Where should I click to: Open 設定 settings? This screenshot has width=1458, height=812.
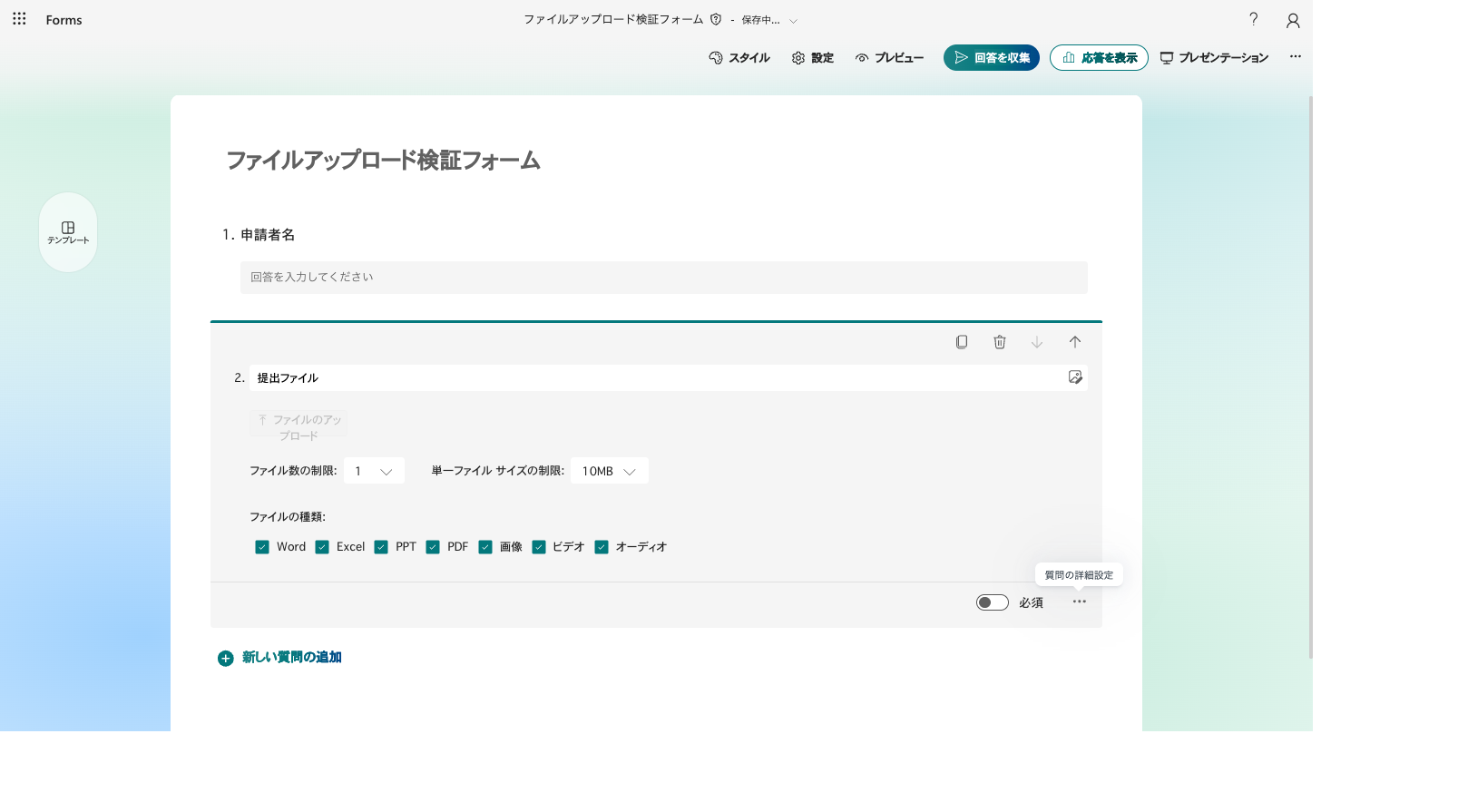tap(812, 57)
